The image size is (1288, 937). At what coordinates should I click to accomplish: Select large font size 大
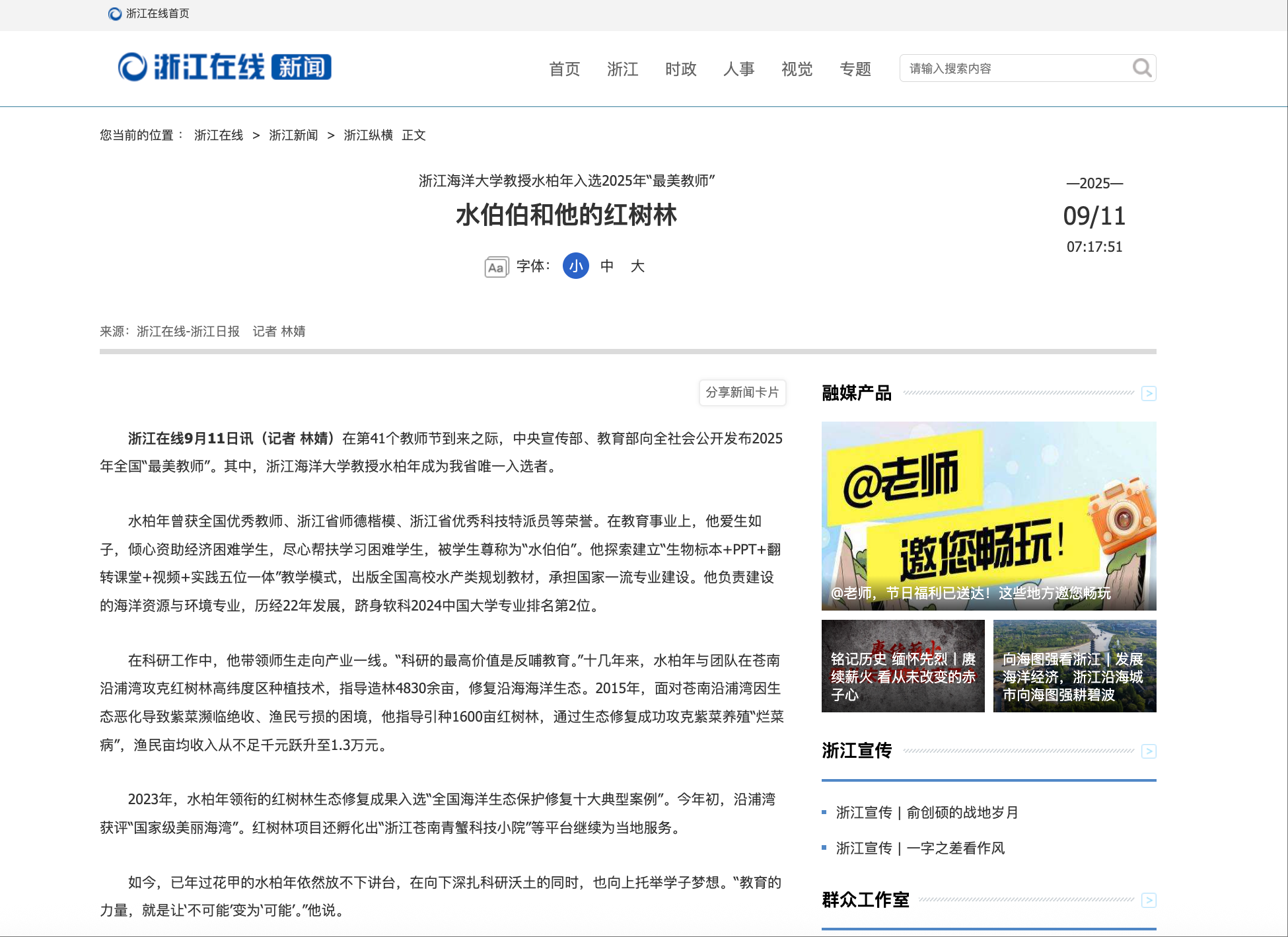pyautogui.click(x=637, y=266)
